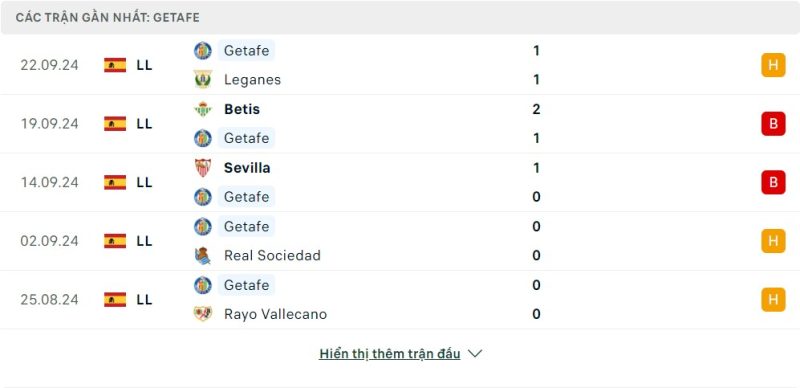Open the Betis team name link
The height and width of the screenshot is (388, 800).
242,109
